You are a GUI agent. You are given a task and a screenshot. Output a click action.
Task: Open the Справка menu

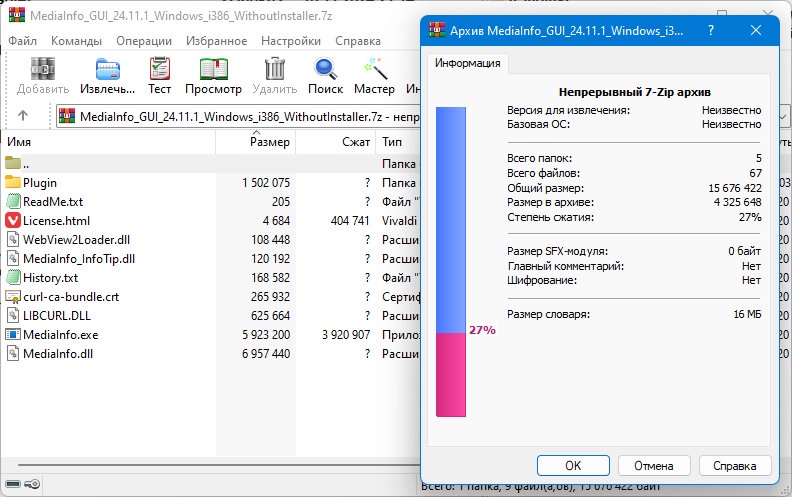(x=358, y=41)
